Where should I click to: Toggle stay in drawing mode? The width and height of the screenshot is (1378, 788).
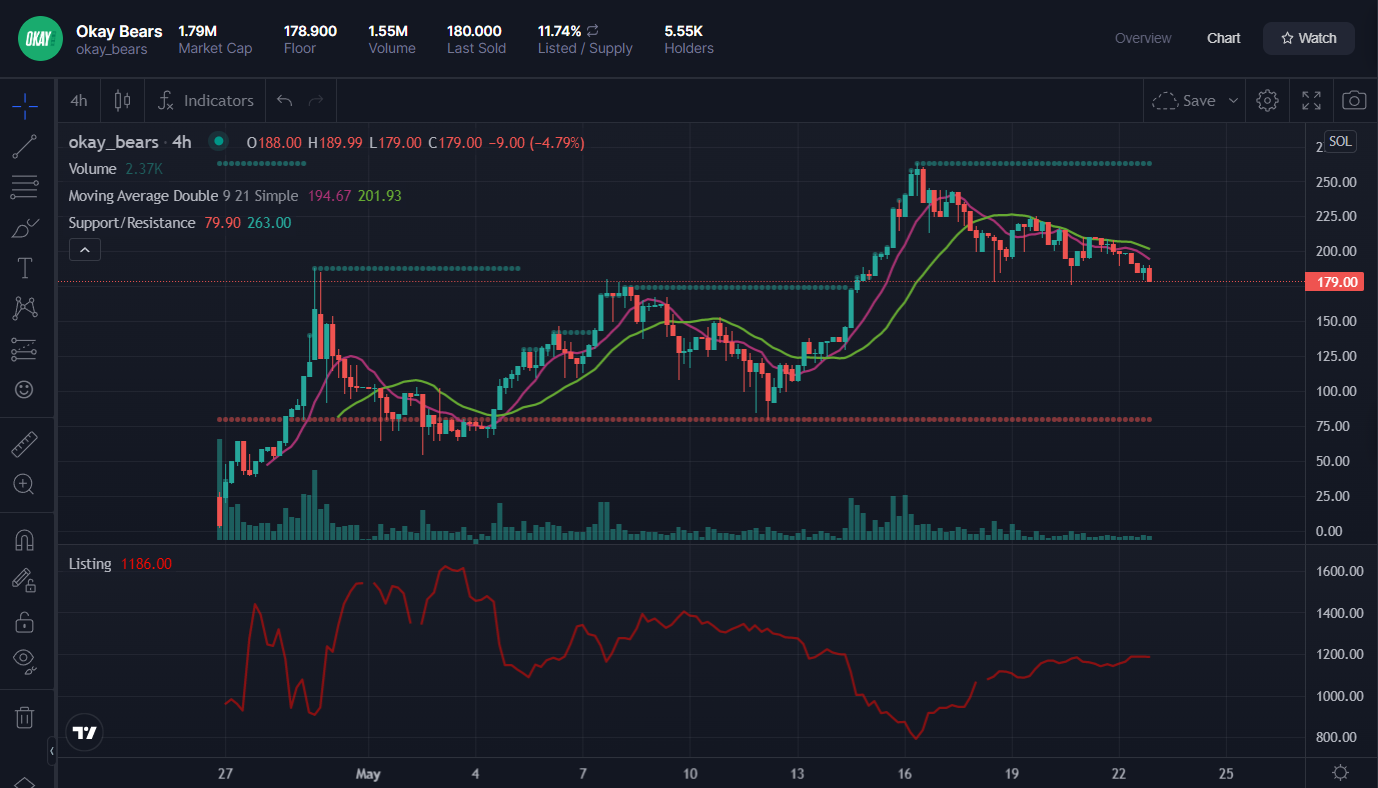coord(25,580)
